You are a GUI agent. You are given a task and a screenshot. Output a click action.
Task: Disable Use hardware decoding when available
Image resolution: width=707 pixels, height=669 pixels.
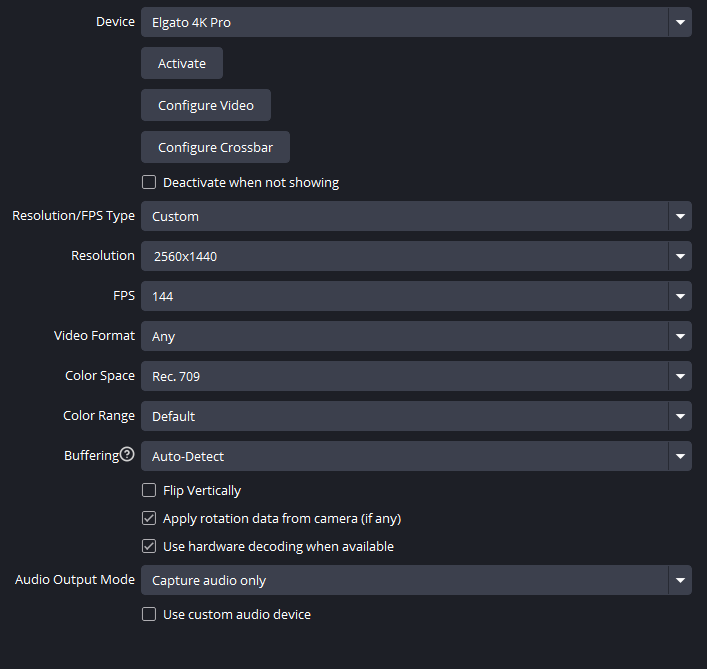pos(149,547)
